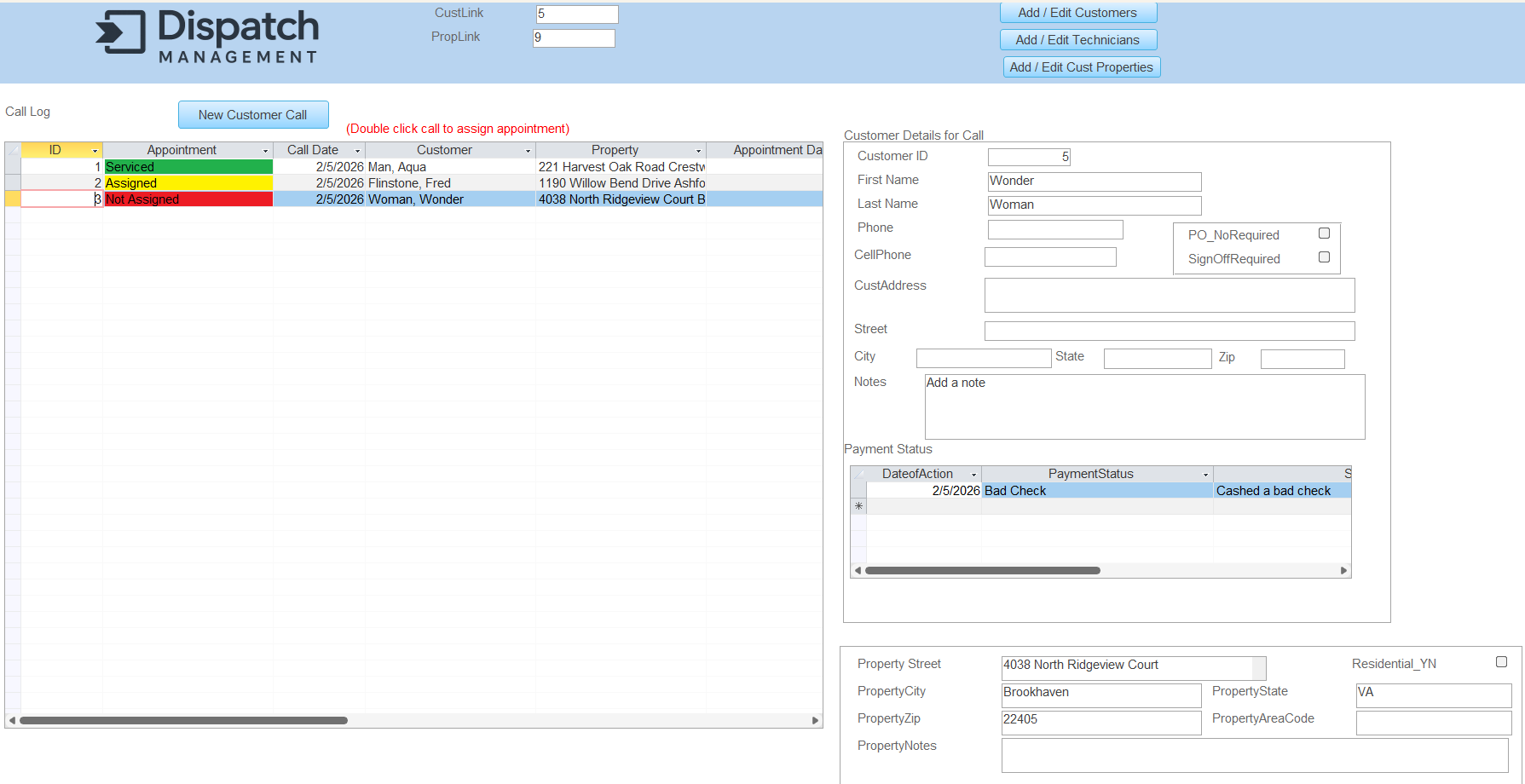Click the empty CellPhone field
This screenshot has width=1525, height=784.
pyautogui.click(x=1050, y=257)
